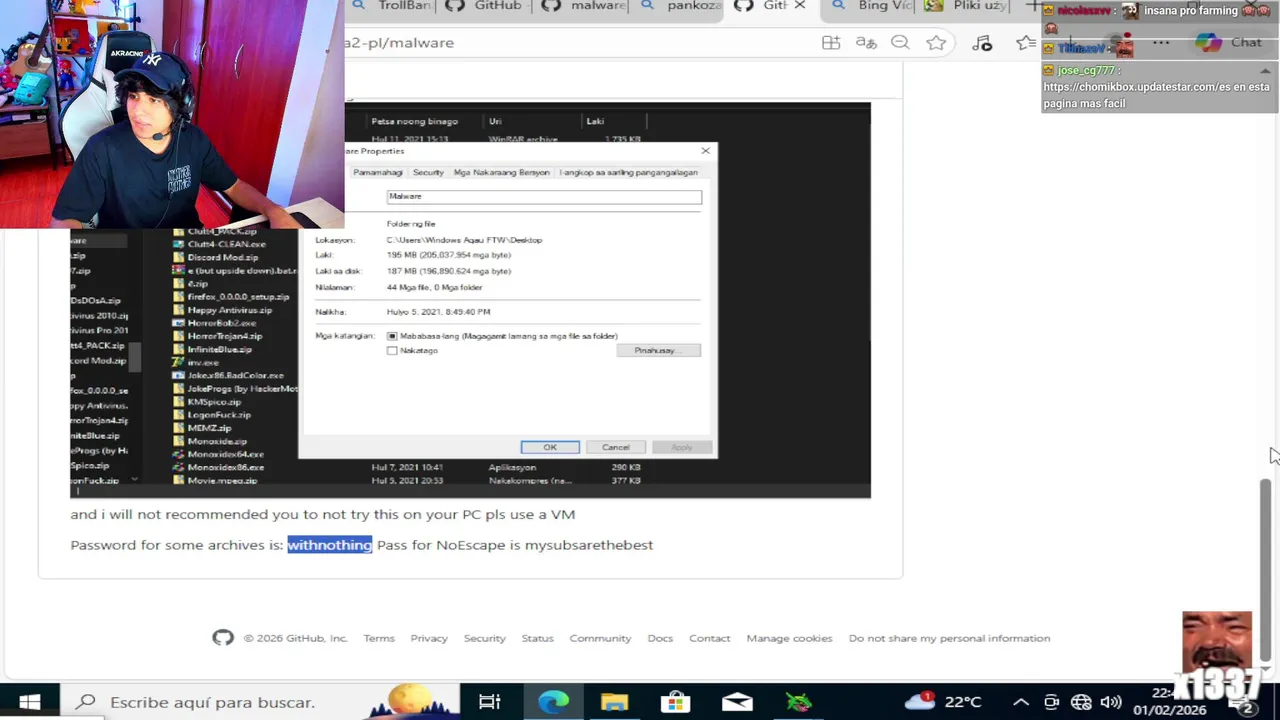Click the translate page icon in address bar

click(x=866, y=42)
